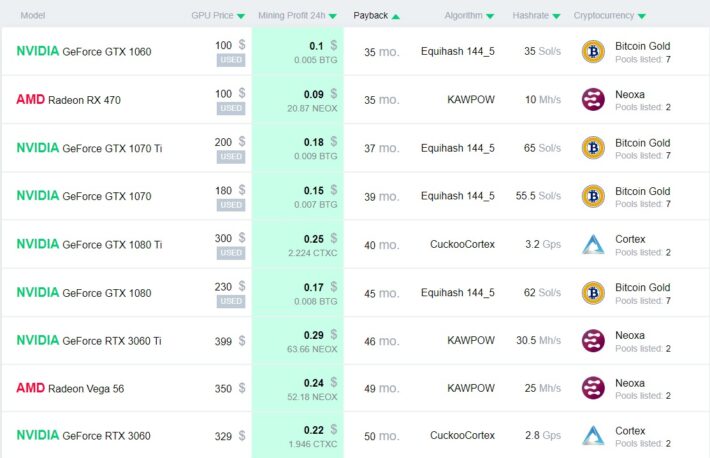Click Neoxa coin icon in RTX 3060 Ti row
The height and width of the screenshot is (458, 710).
point(593,341)
